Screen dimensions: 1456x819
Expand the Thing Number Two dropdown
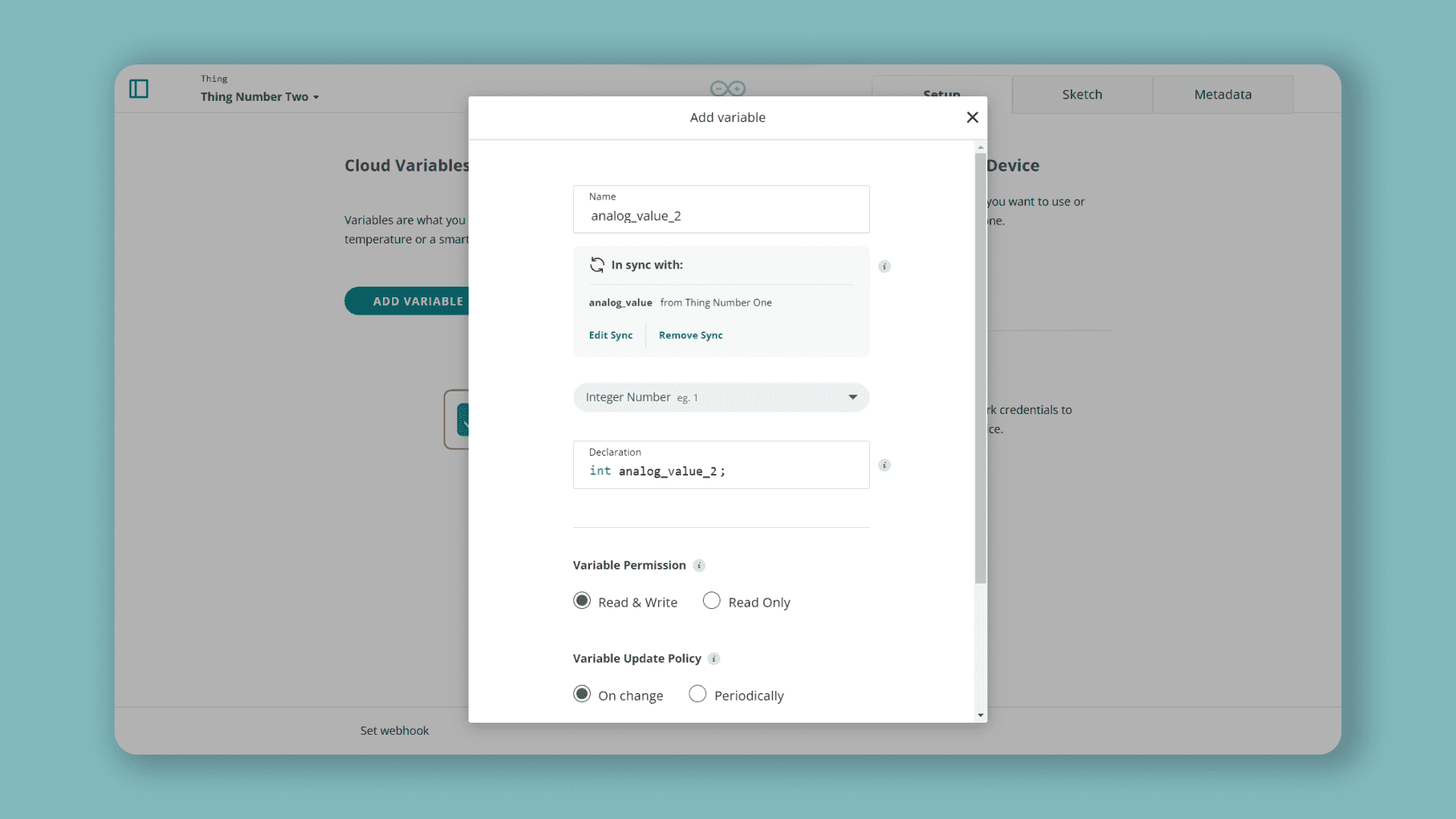coord(259,97)
